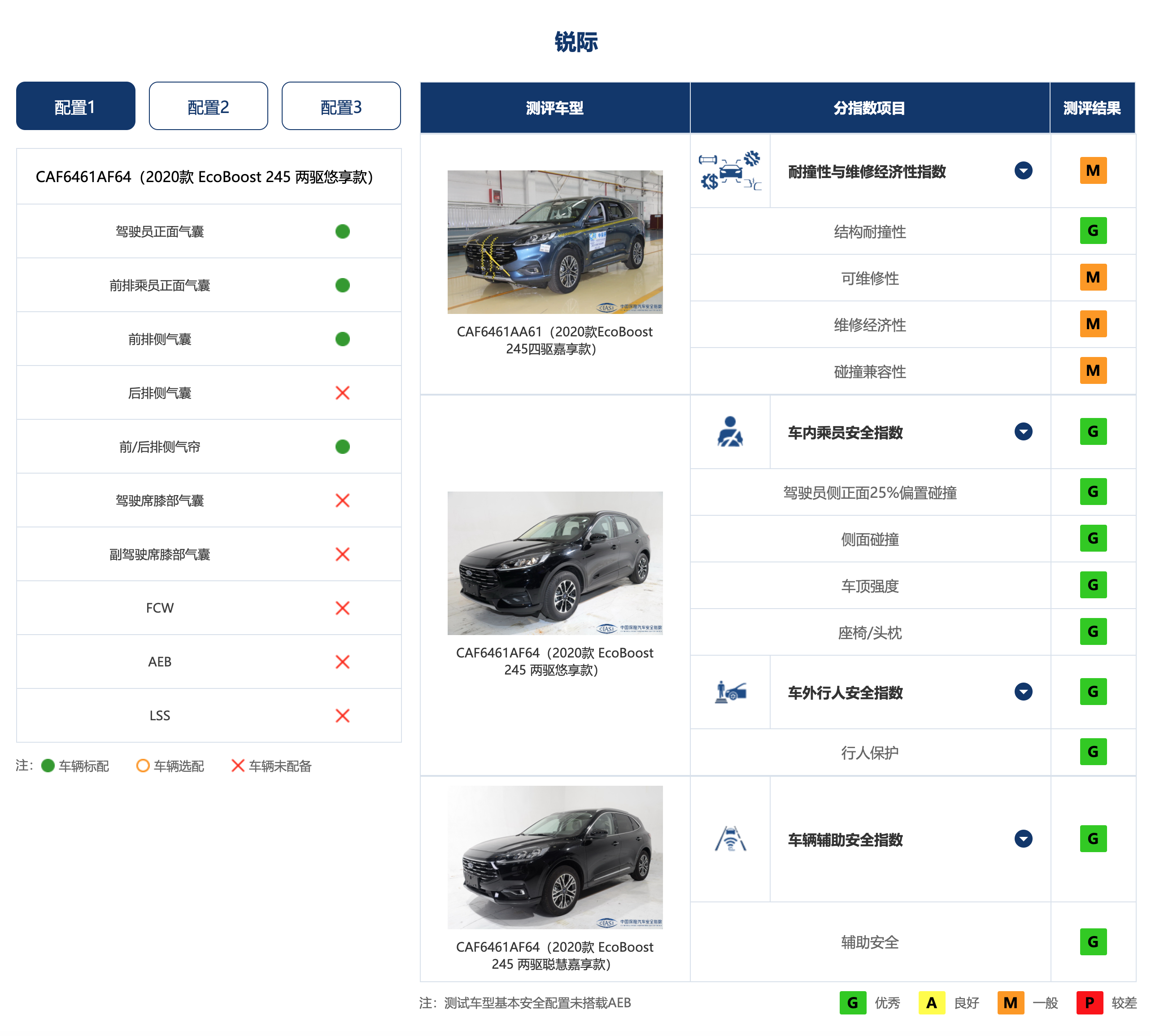The height and width of the screenshot is (1036, 1151).
Task: Switch to the 配置2 tab
Action: tap(208, 106)
